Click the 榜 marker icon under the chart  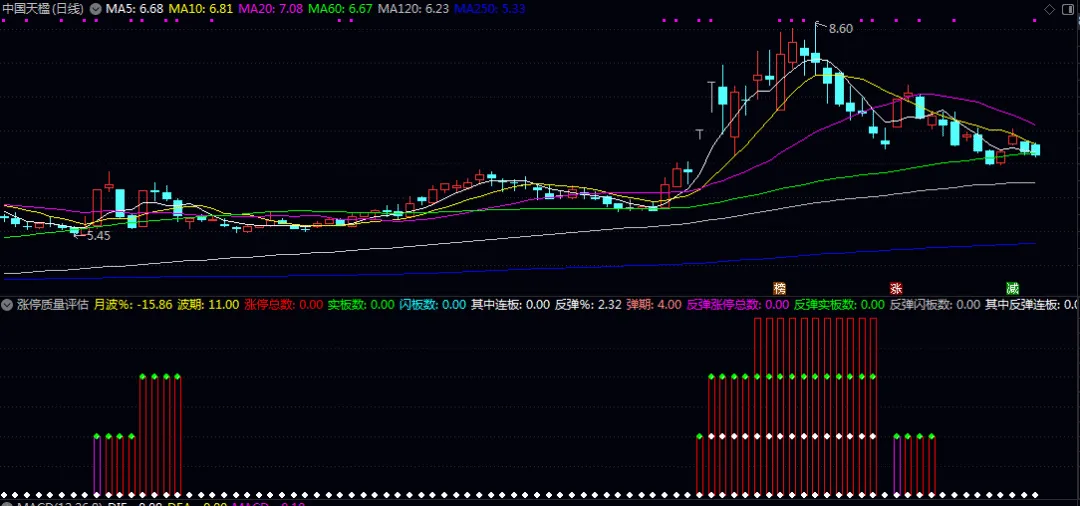pyautogui.click(x=780, y=288)
